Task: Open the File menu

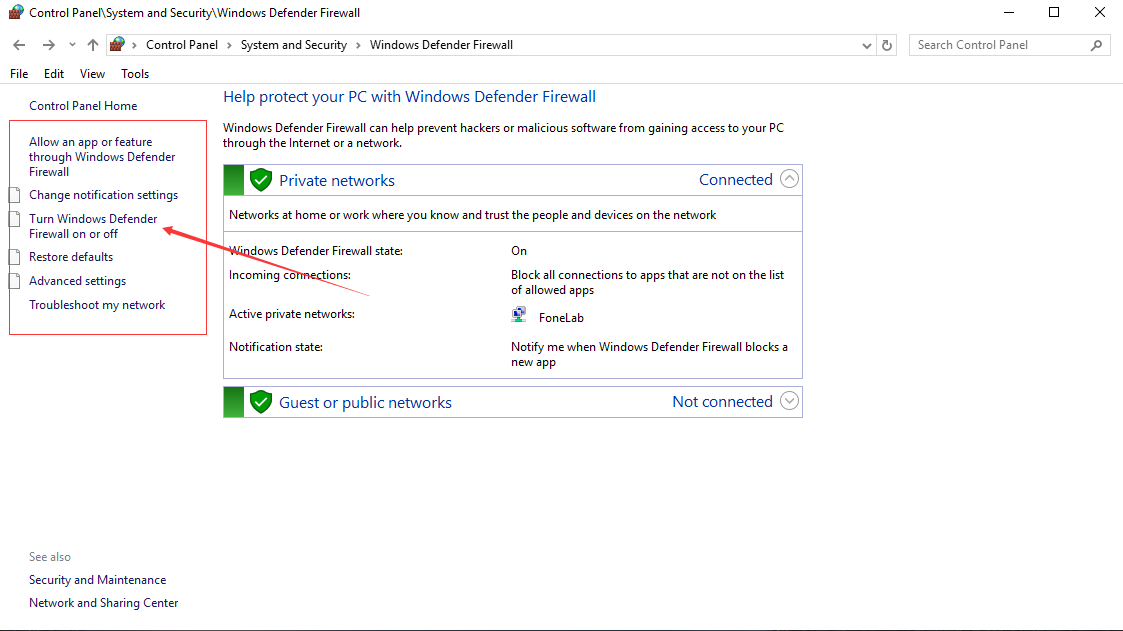Action: tap(19, 74)
